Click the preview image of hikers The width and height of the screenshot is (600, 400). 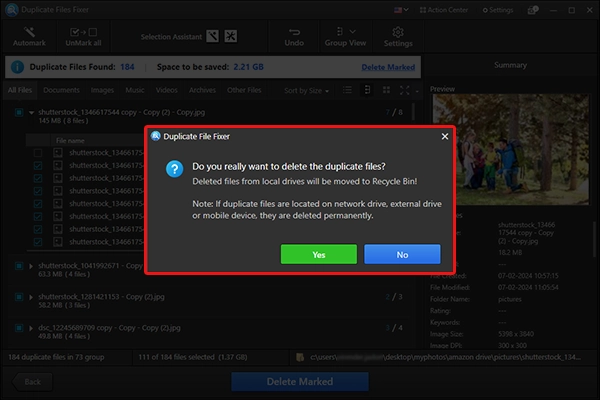[510, 149]
